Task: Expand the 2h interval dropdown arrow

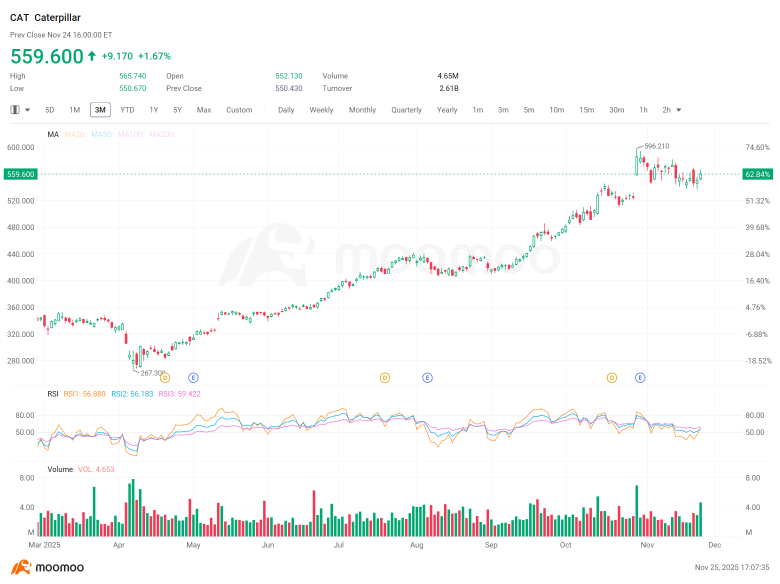Action: [679, 110]
